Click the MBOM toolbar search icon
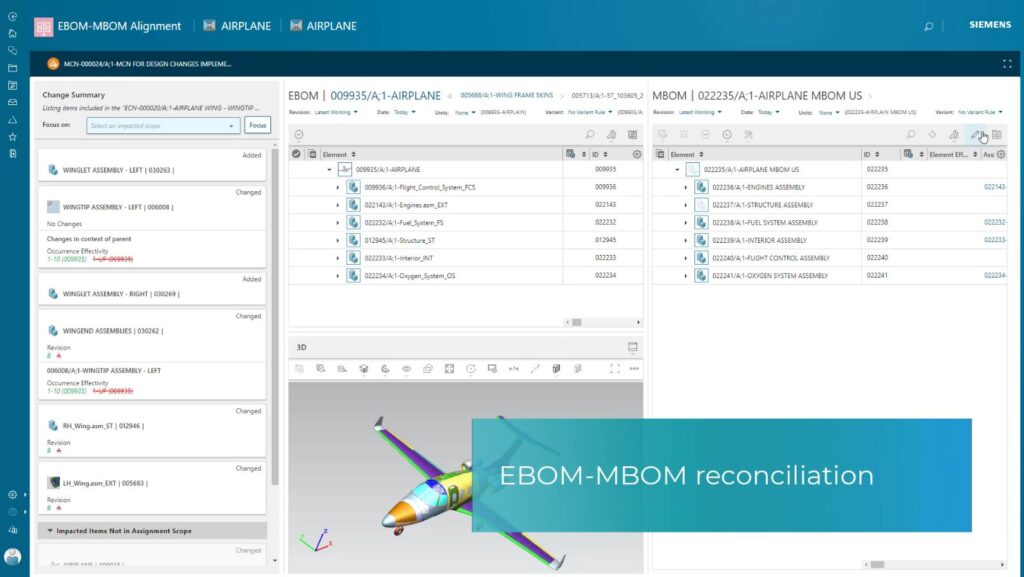Screen dimensions: 1024x577 tap(910, 134)
